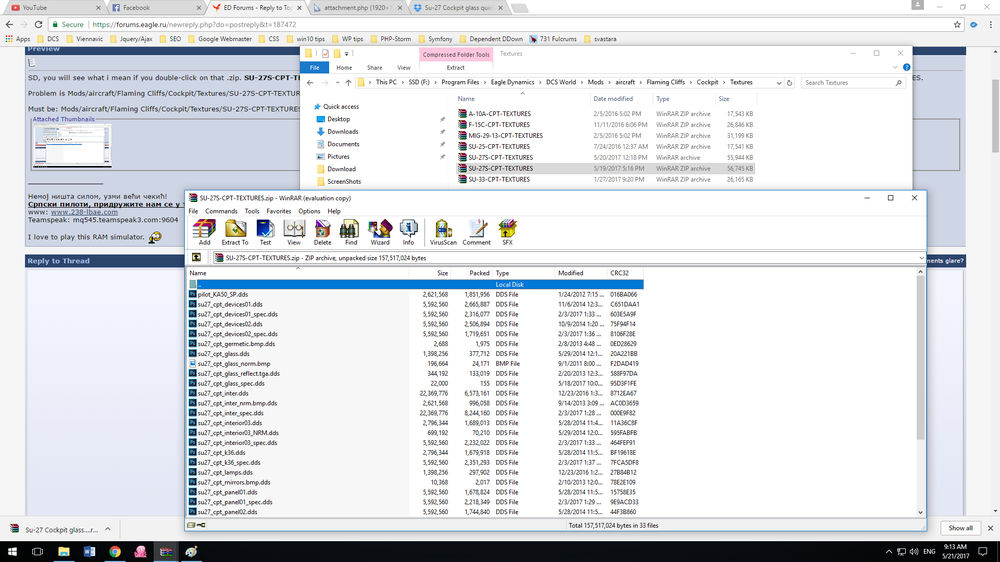Screen dimensions: 1000x562
Task: Open the Google Webmaster bookmark
Action: click(219, 39)
